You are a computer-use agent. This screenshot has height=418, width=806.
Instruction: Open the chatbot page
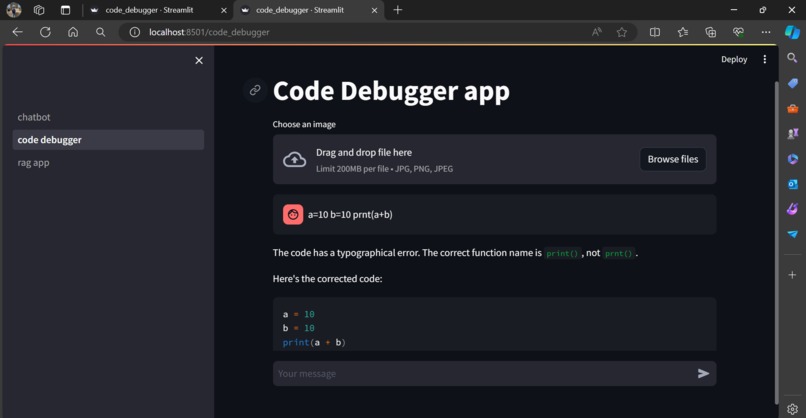108,117
